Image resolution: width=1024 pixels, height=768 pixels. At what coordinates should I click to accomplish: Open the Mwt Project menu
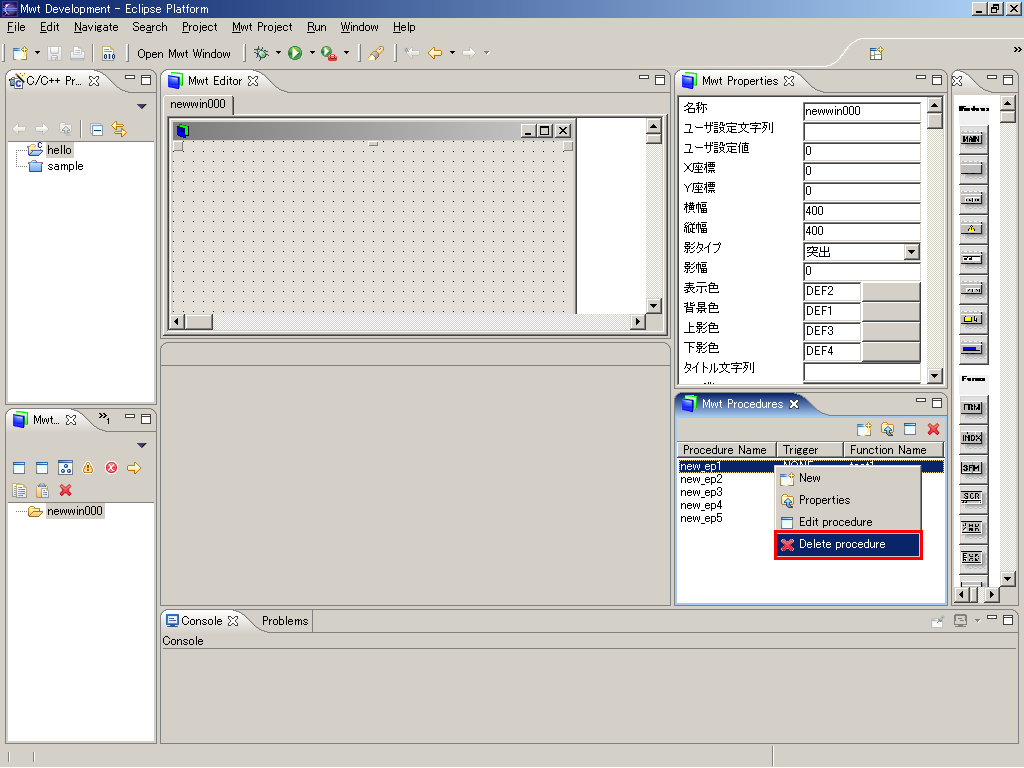[x=262, y=27]
